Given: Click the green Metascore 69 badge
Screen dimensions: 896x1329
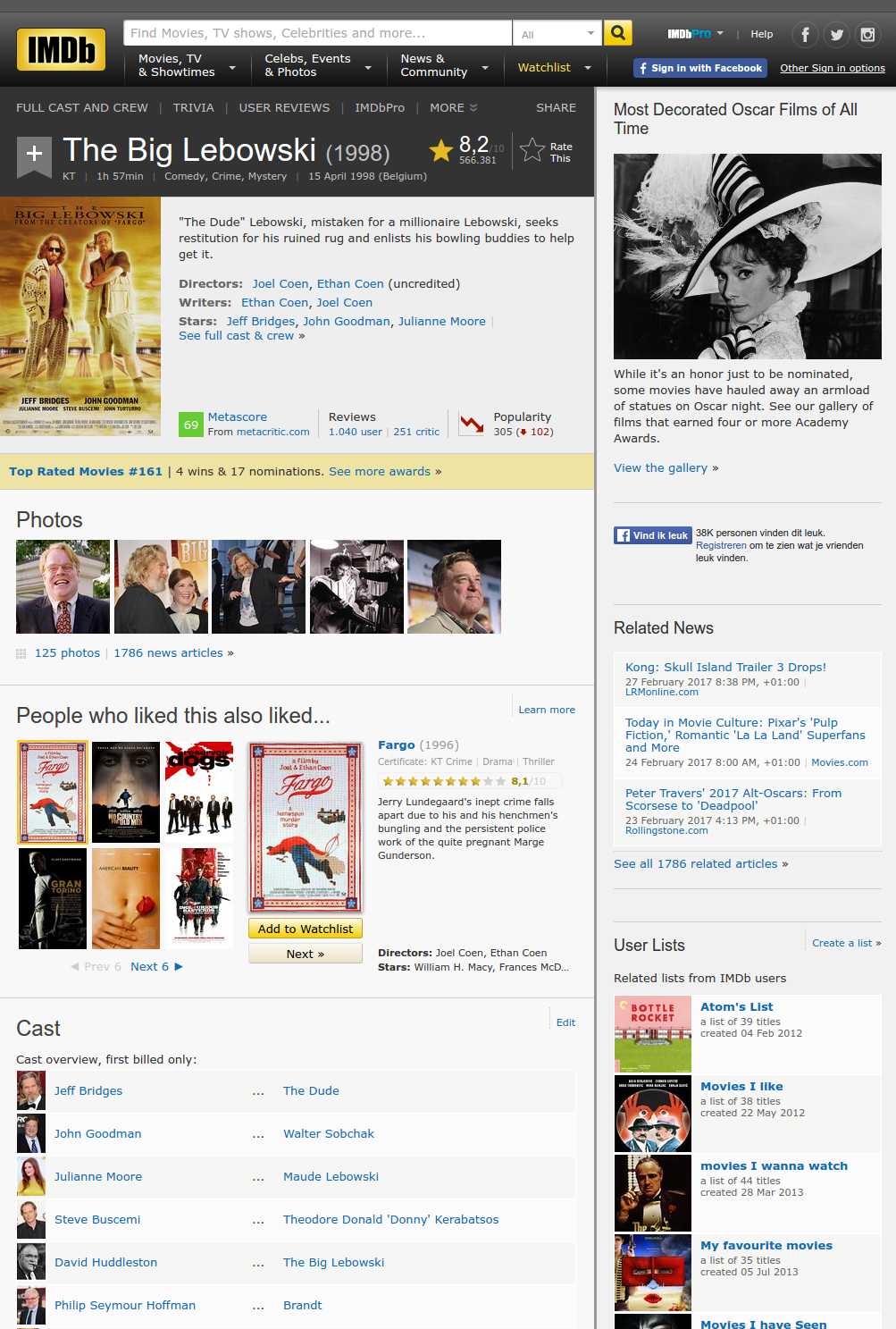Looking at the screenshot, I should pos(190,425).
